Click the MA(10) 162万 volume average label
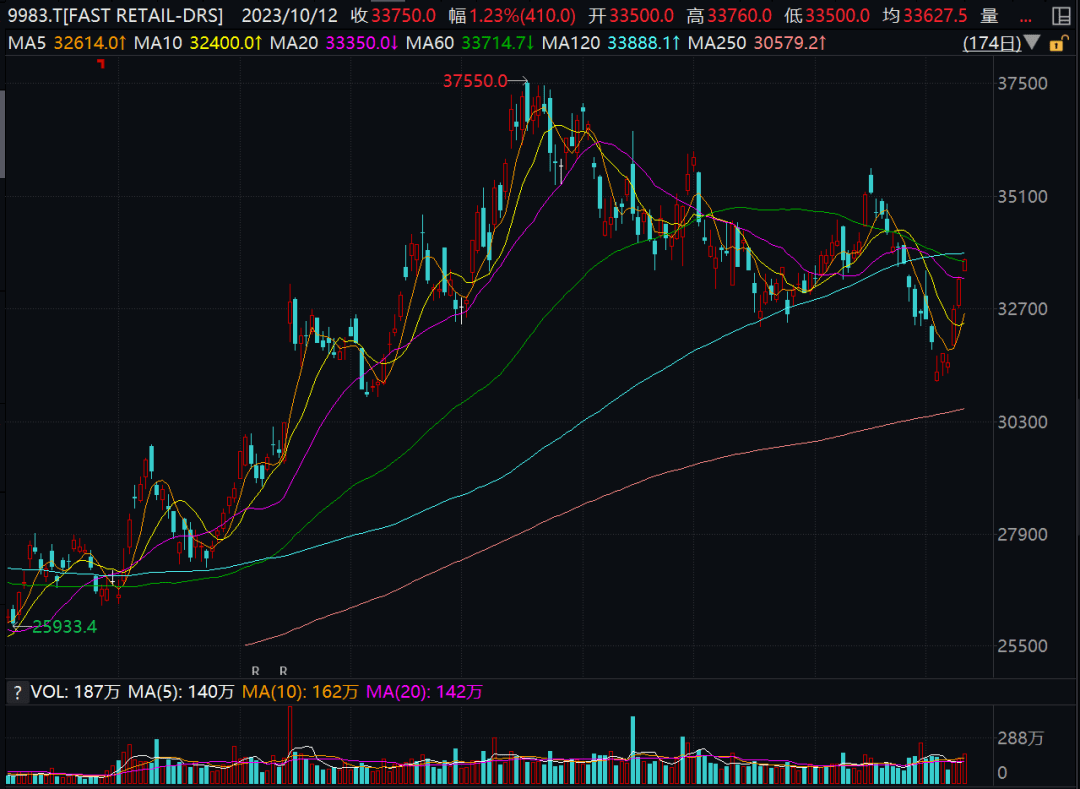Screen dimensions: 1080x789 290,692
